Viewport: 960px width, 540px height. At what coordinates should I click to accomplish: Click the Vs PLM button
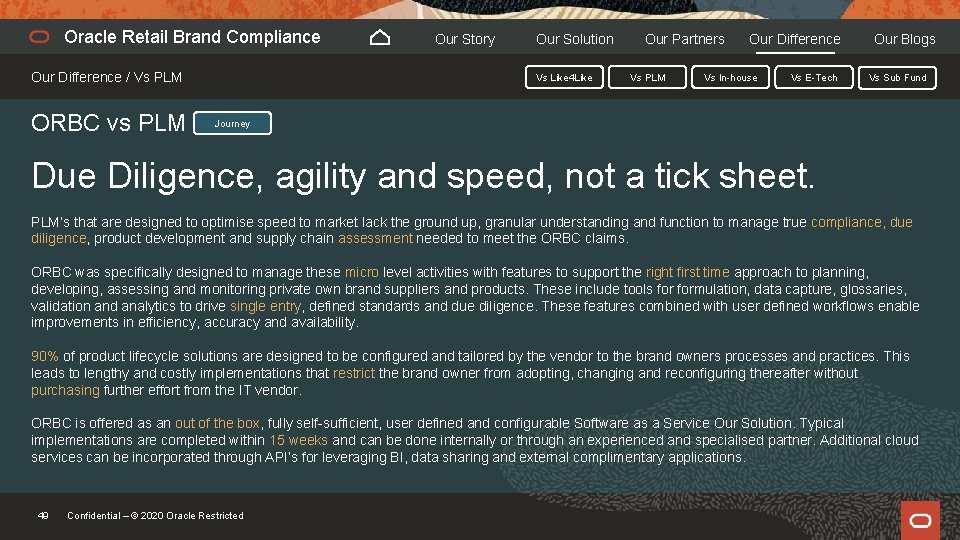coord(647,78)
